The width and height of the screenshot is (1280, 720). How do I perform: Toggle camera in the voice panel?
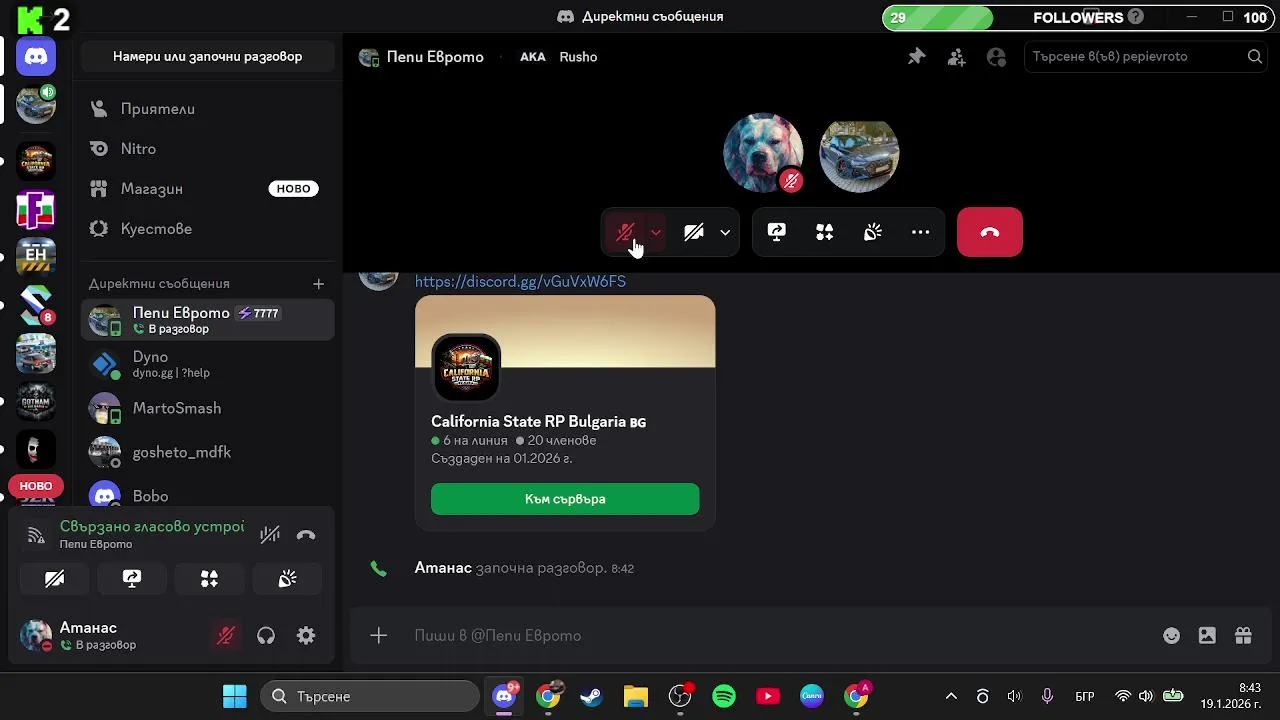coord(55,579)
